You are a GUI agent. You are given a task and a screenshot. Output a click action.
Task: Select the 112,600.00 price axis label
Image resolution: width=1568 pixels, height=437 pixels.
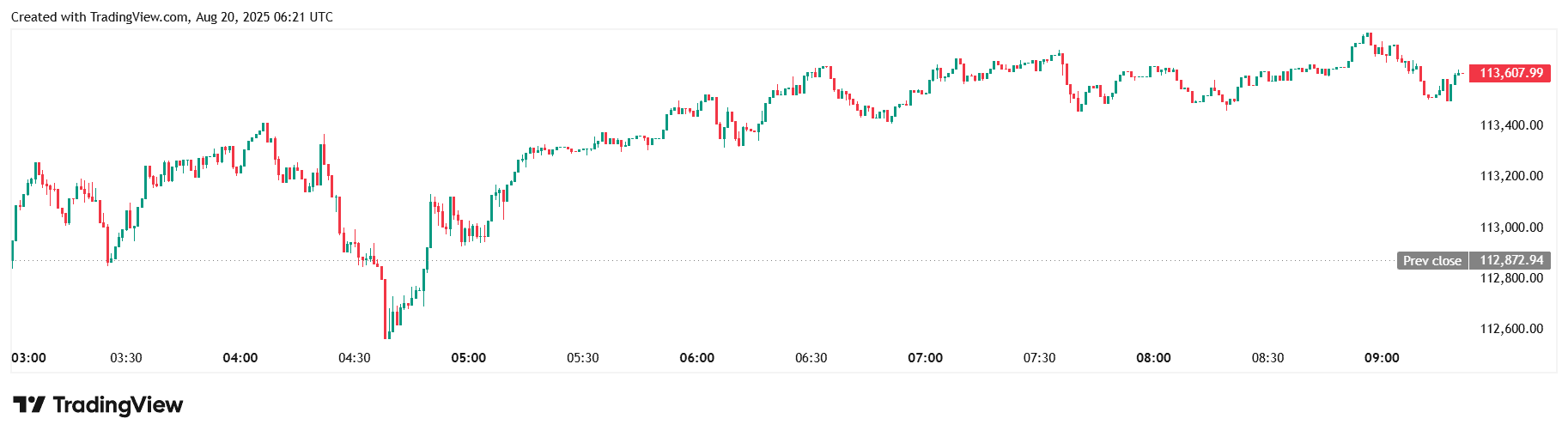point(1510,329)
